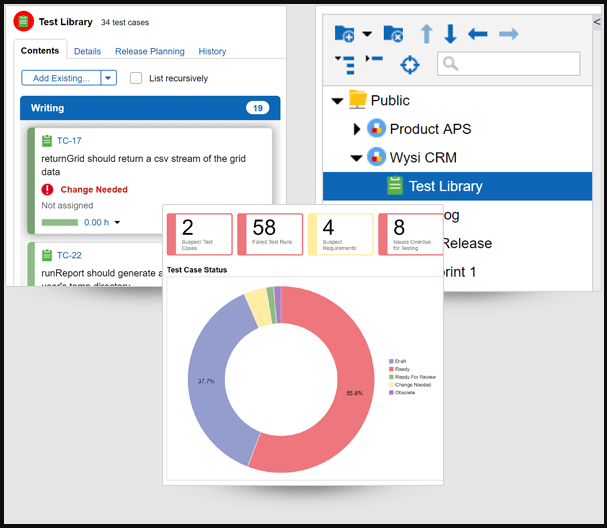Click the yellow Change Needed donut segment

pos(258,308)
